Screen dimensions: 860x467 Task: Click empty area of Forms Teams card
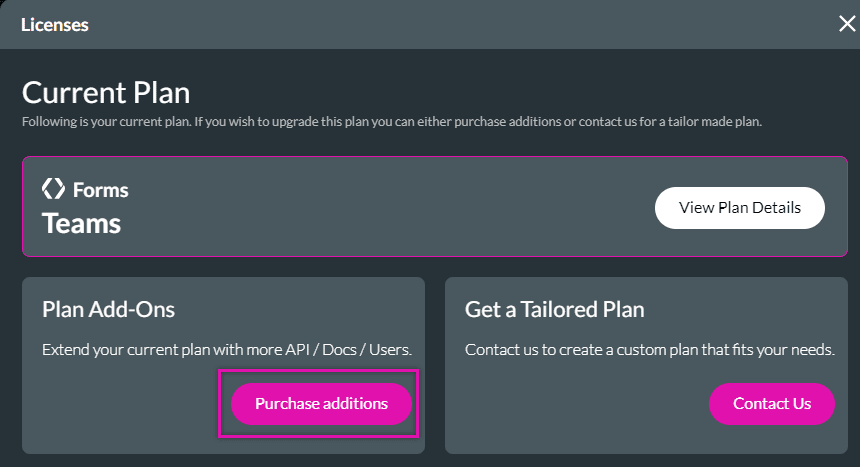click(x=400, y=208)
